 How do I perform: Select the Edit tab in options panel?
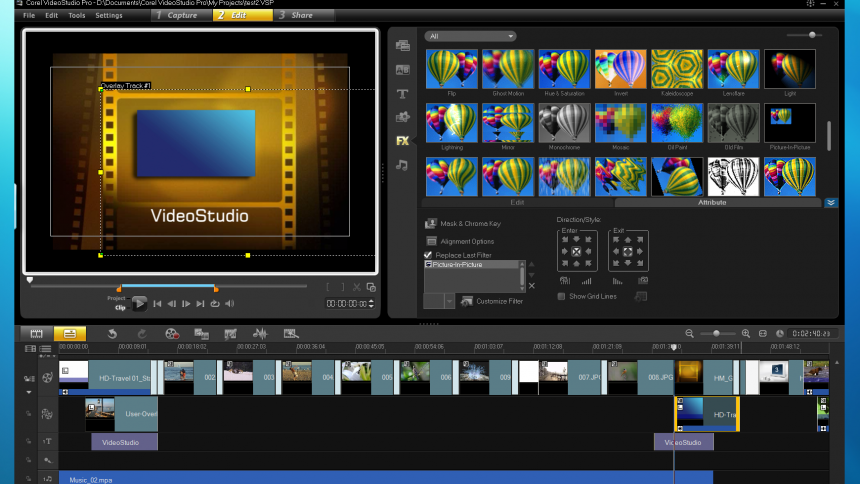click(517, 202)
